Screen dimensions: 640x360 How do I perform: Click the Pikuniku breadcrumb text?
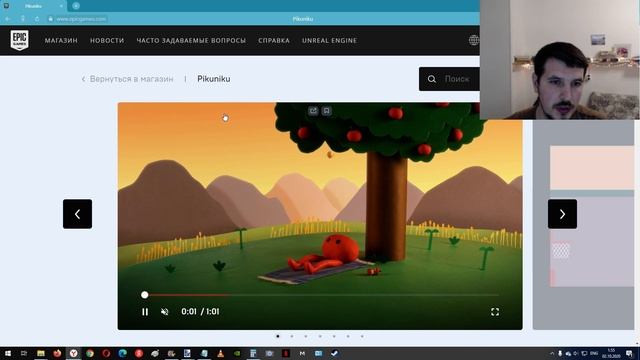(213, 79)
